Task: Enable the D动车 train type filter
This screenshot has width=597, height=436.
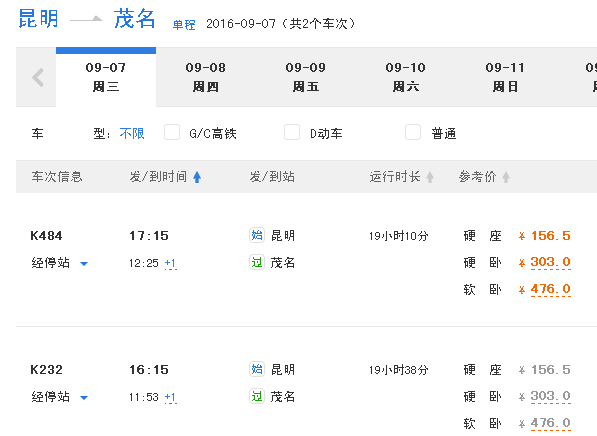Action: (292, 133)
